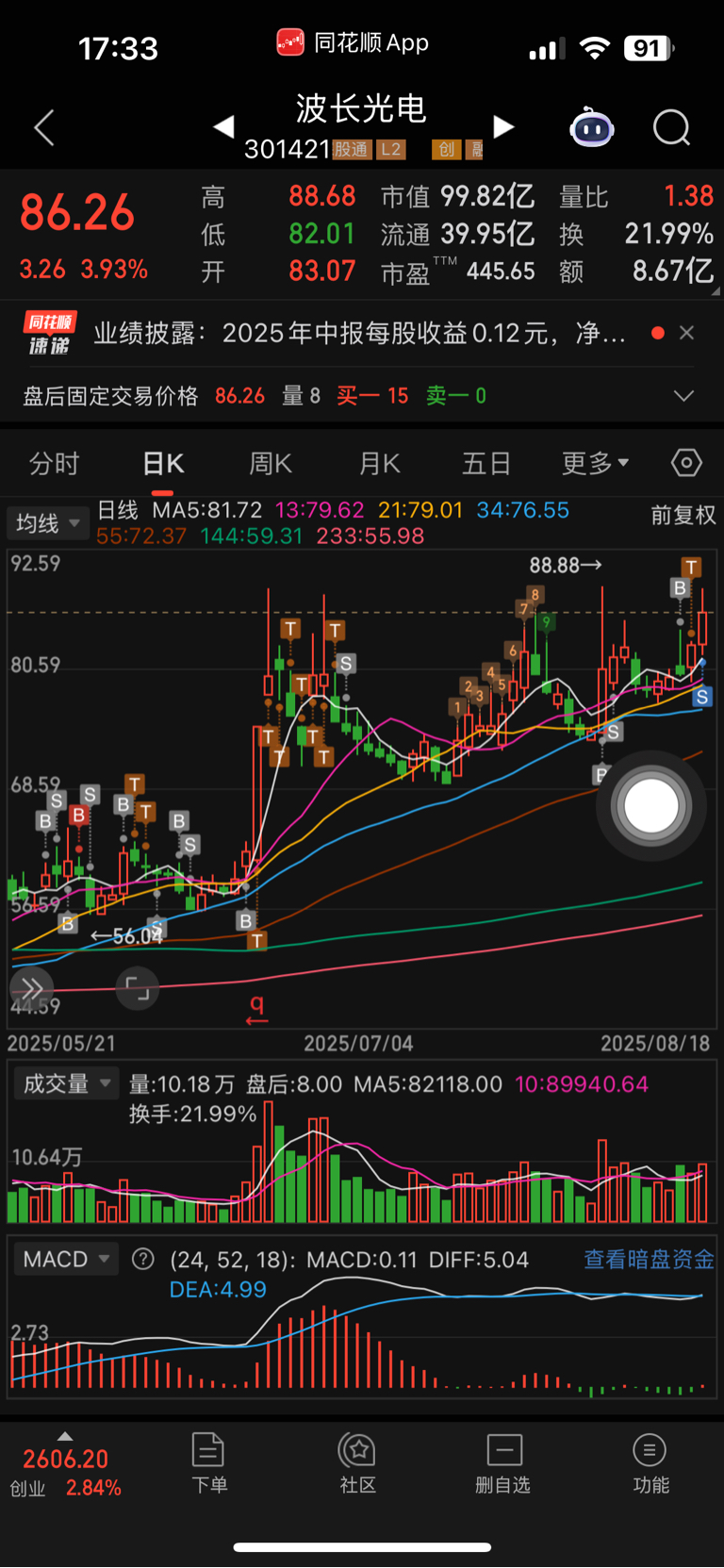Tap the current price 86.26
Screen dimensions: 724x1568
[x=77, y=213]
